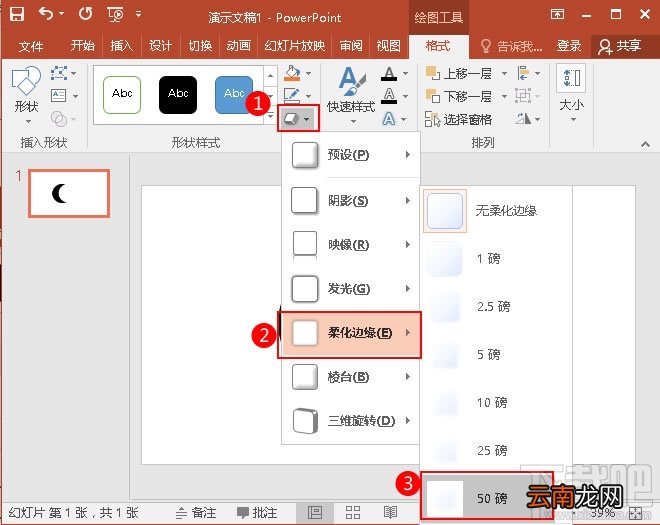Click the 告诉我 search lightbulb box
Viewport: 660px width, 525px height.
pyautogui.click(x=512, y=46)
